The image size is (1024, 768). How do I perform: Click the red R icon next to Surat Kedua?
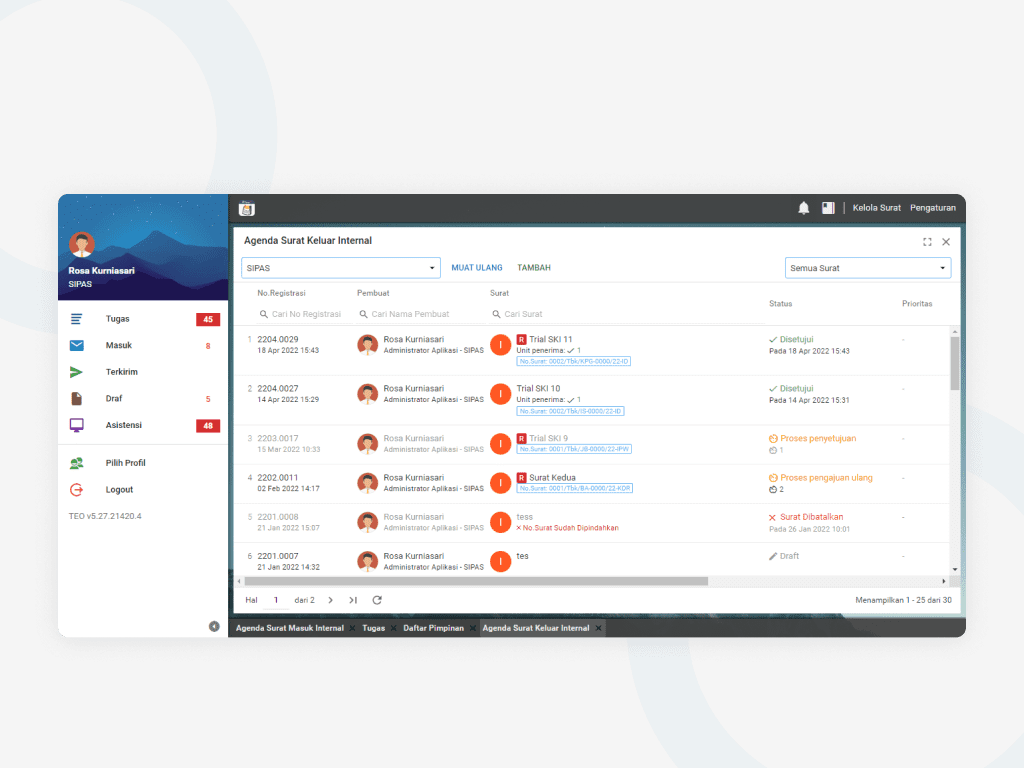[x=521, y=477]
